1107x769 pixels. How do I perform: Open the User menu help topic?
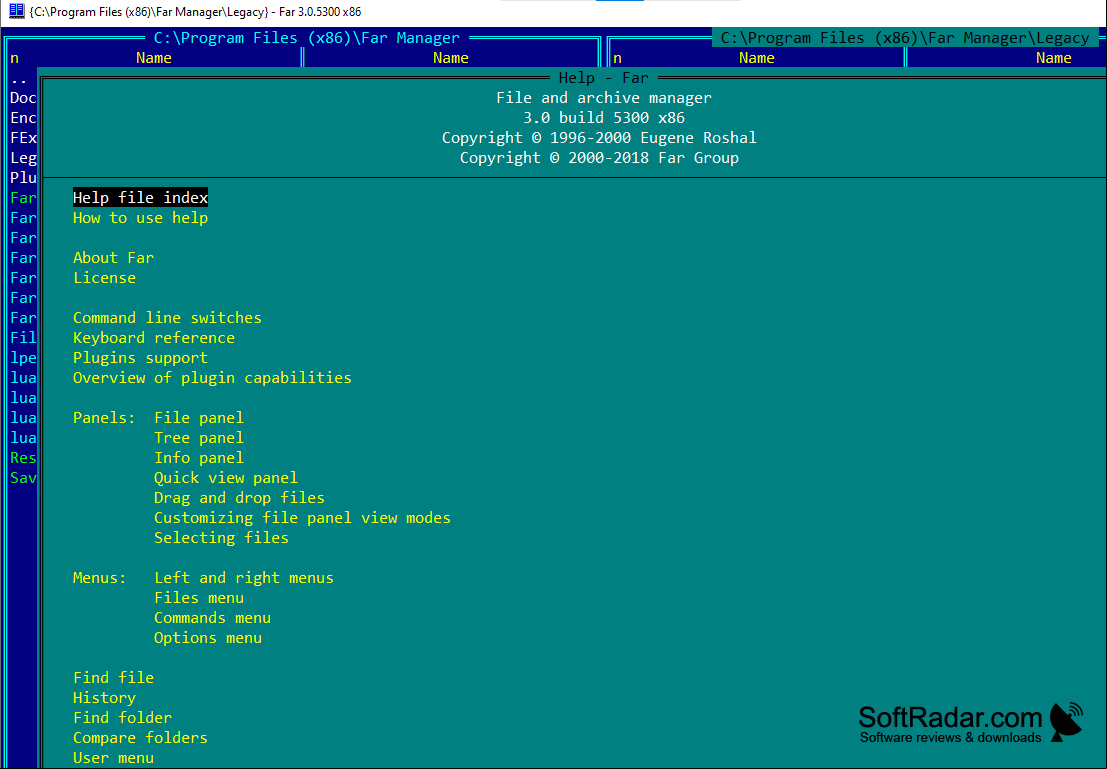113,758
